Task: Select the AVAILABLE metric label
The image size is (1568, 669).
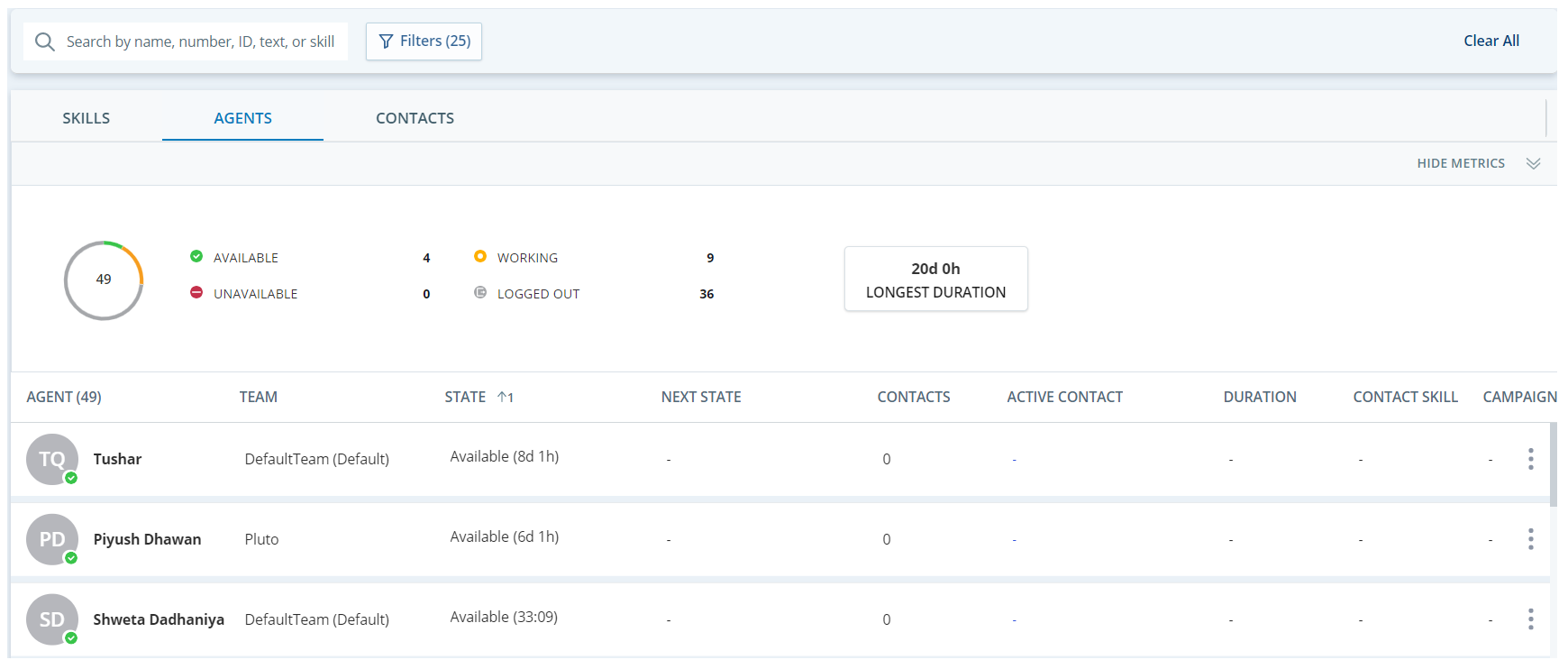Action: 246,258
